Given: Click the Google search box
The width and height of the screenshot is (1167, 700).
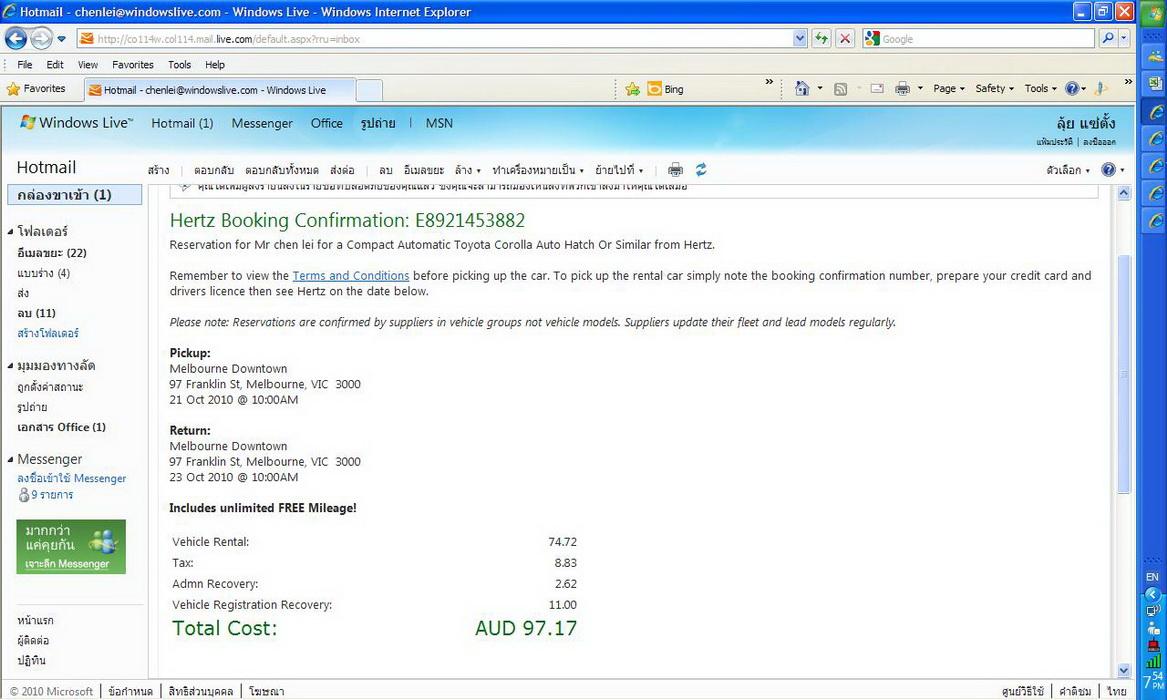Looking at the screenshot, I should click(979, 39).
